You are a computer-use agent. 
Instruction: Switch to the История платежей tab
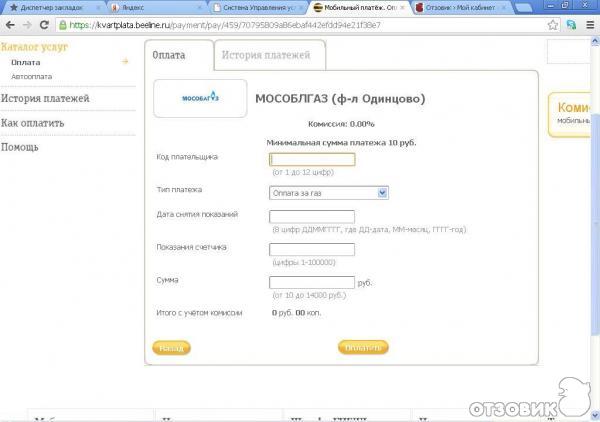[x=266, y=56]
